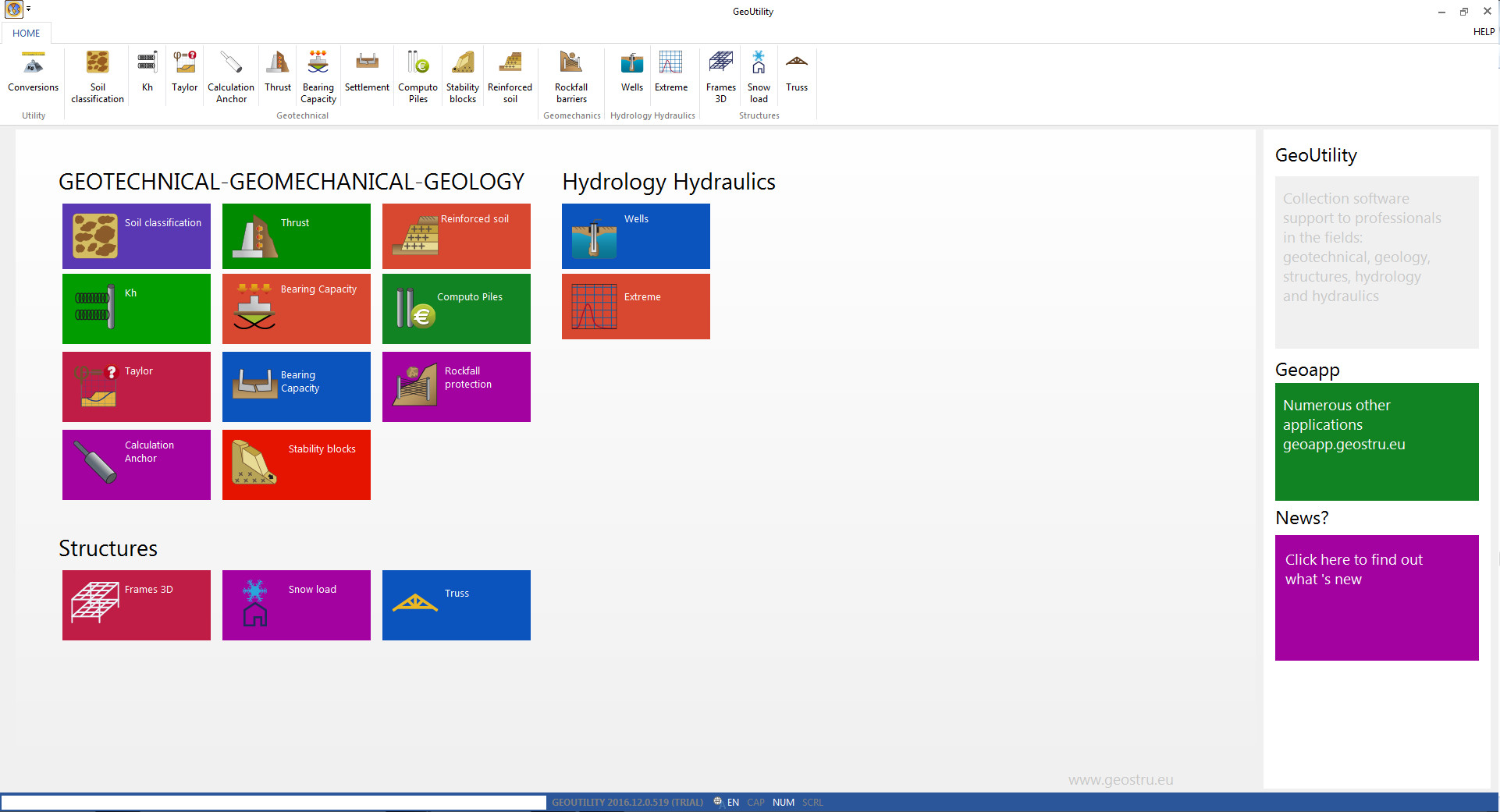
Task: Open the purple Soil classification tile
Action: click(x=137, y=236)
